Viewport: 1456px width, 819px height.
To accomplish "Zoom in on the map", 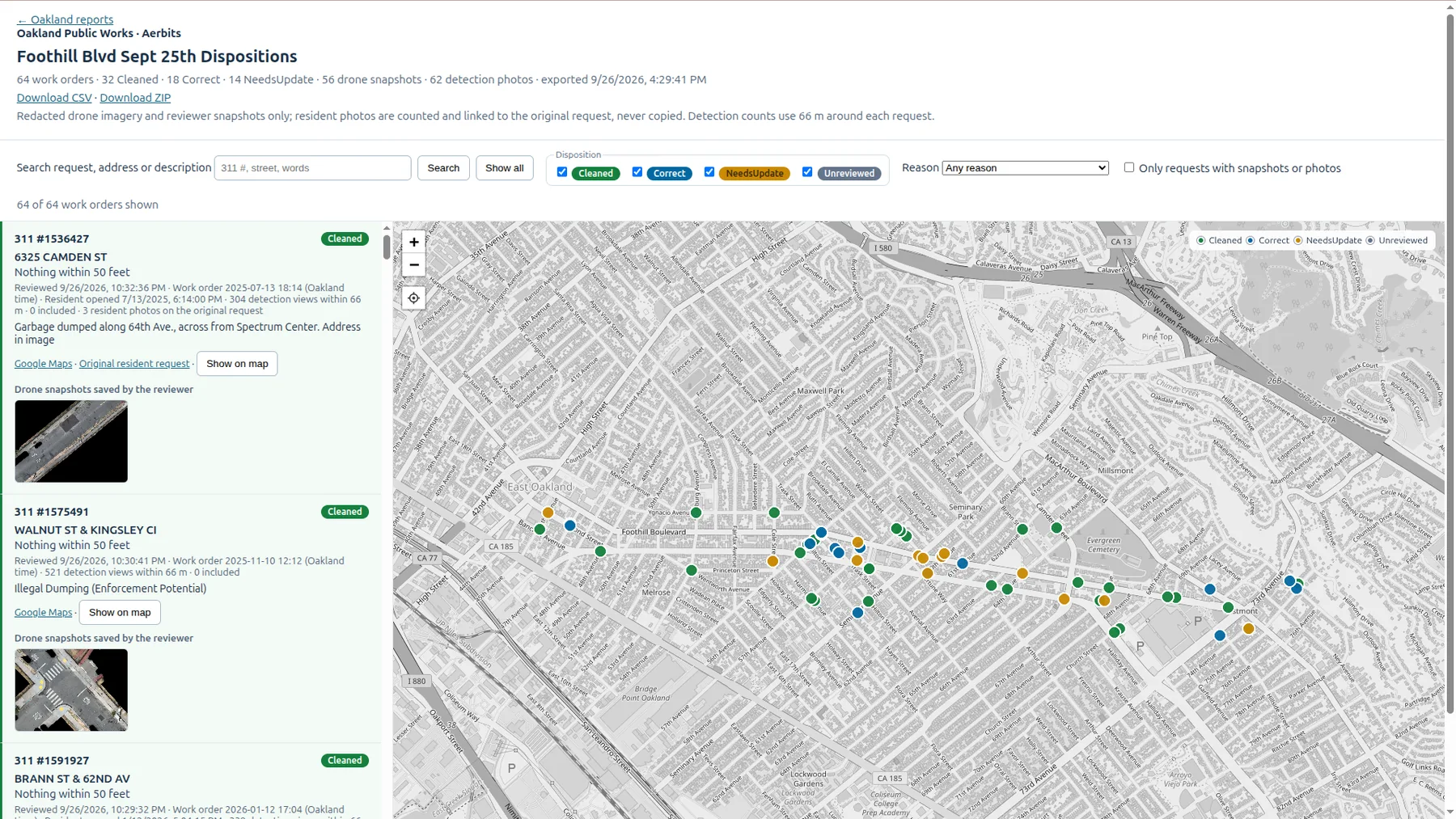I will pos(413,242).
